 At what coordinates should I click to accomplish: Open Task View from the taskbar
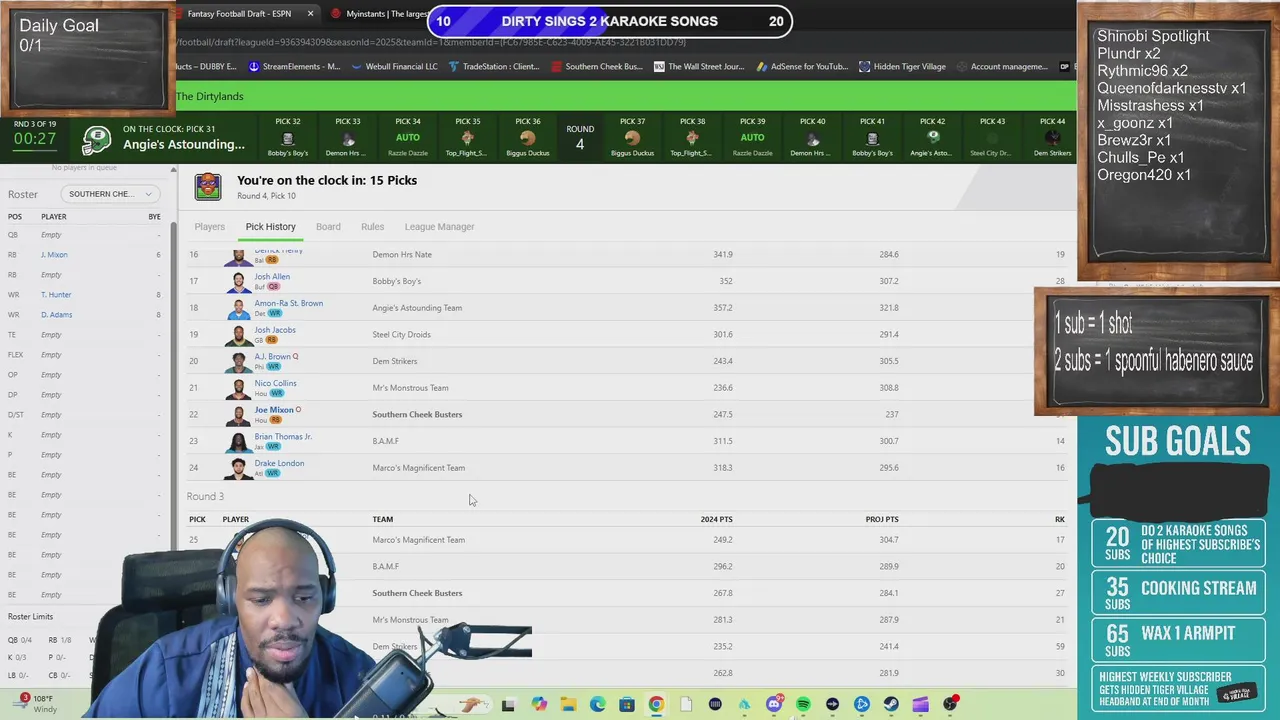[x=508, y=705]
